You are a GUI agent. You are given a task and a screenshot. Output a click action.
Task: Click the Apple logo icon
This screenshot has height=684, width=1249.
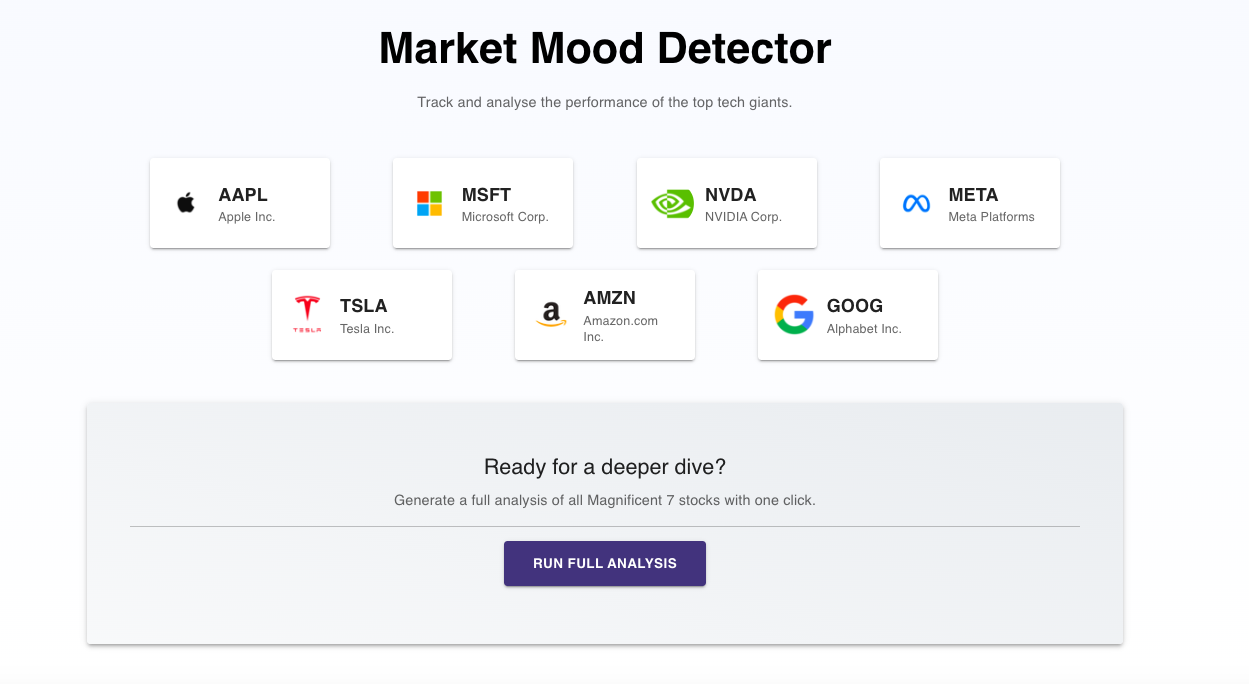pos(186,204)
